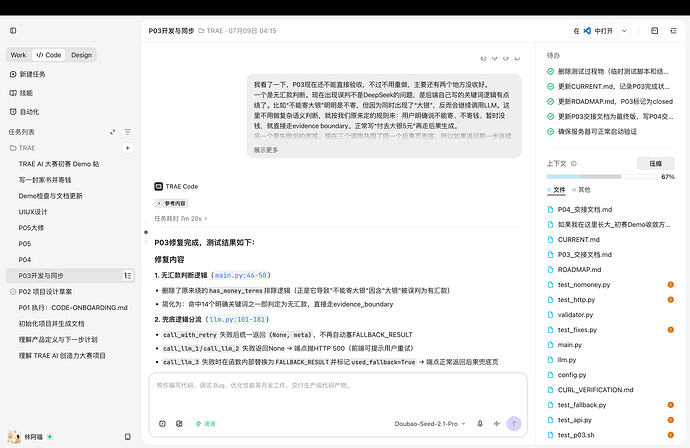The height and width of the screenshot is (448, 690).
Task: Expand the 参考内容 section
Action: coord(172,203)
